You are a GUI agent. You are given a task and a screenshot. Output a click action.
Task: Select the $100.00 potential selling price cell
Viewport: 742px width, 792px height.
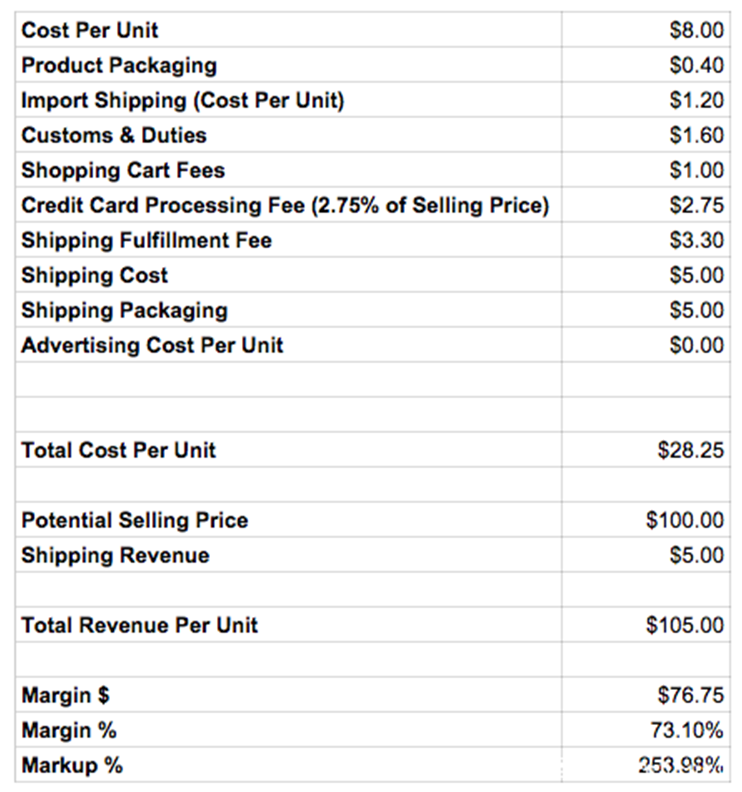(685, 520)
